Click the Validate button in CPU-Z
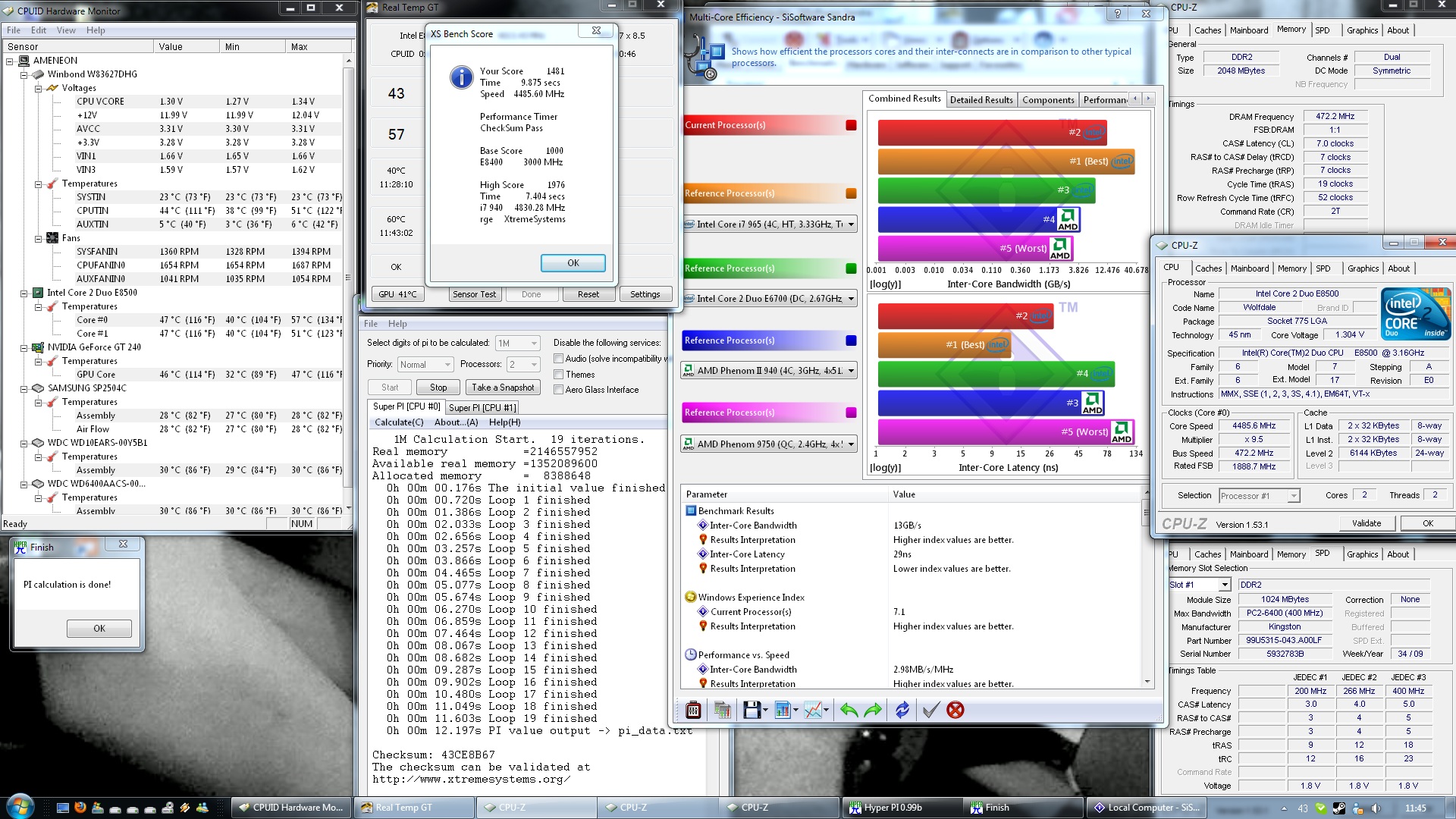This screenshot has width=1456, height=819. tap(1367, 523)
